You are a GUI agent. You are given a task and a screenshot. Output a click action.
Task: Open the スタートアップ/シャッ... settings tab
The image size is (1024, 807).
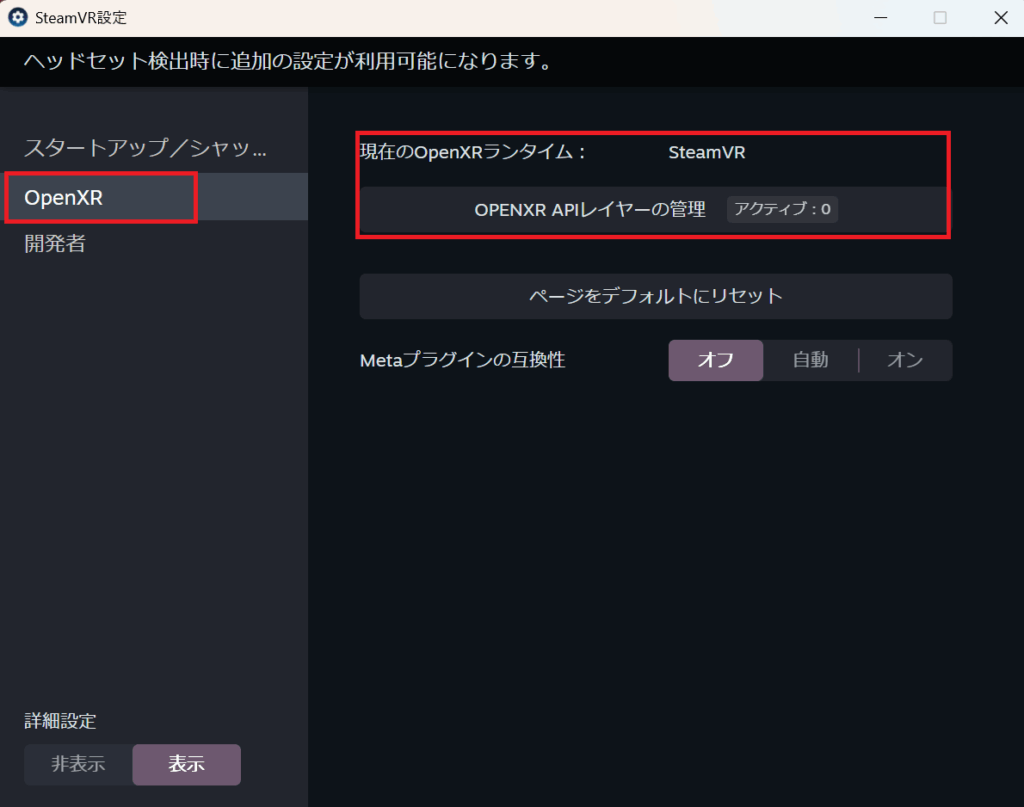click(154, 148)
